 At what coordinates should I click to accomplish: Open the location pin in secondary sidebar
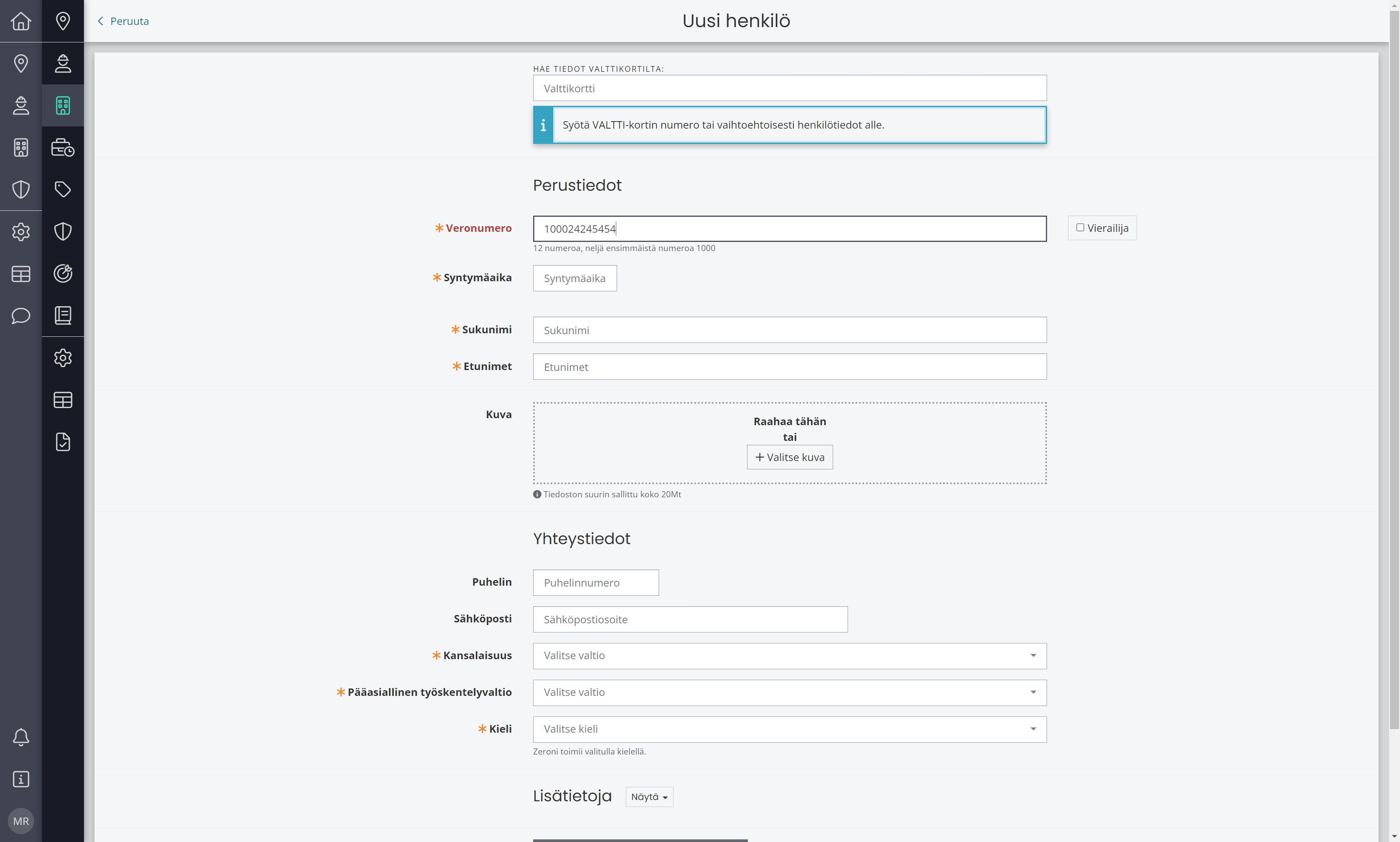[63, 21]
